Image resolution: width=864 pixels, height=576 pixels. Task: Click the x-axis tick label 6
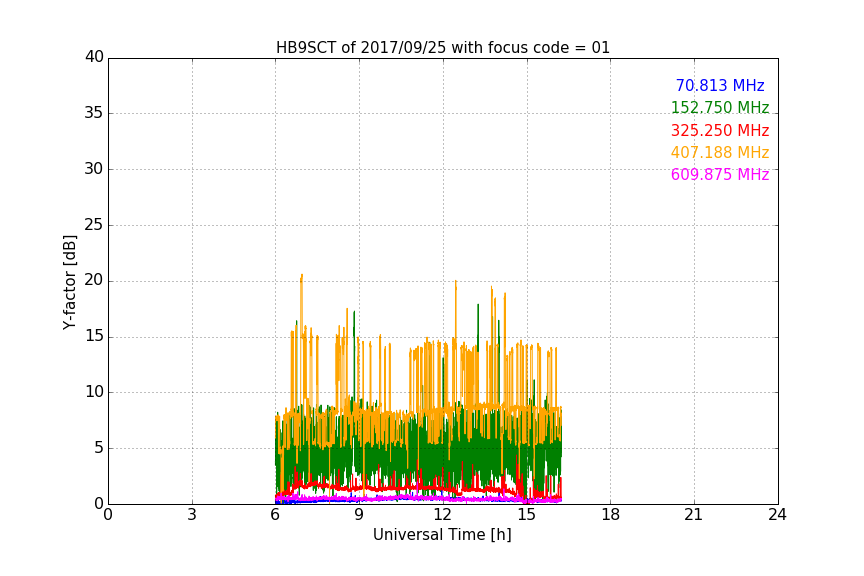click(x=275, y=515)
